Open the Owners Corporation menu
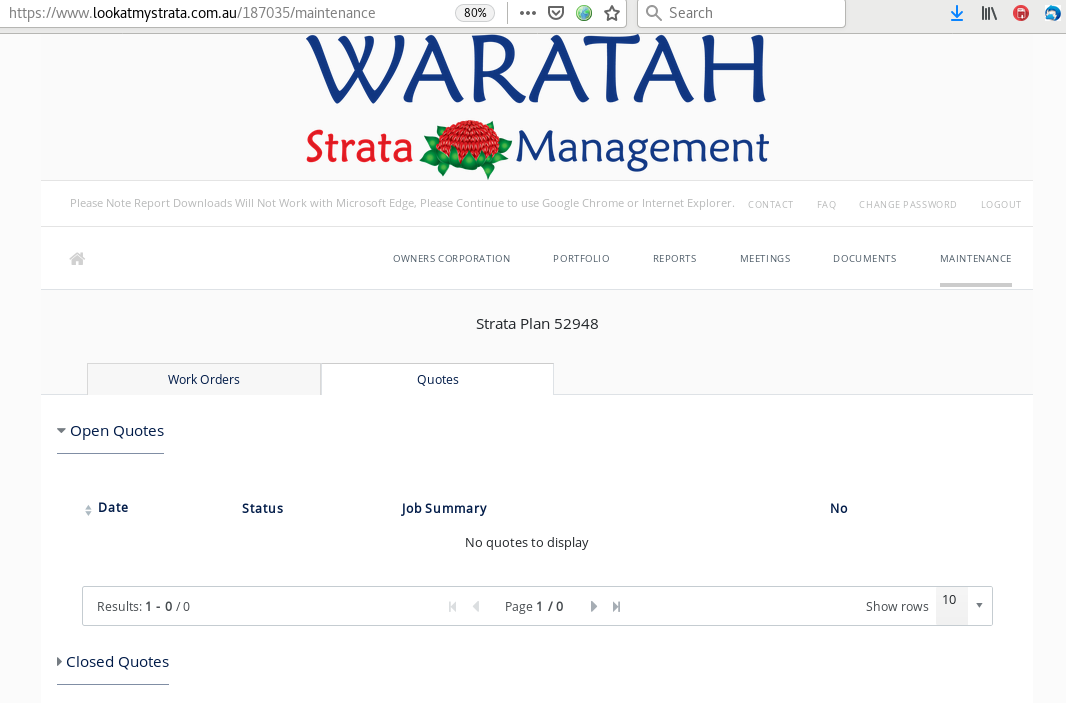 451,258
